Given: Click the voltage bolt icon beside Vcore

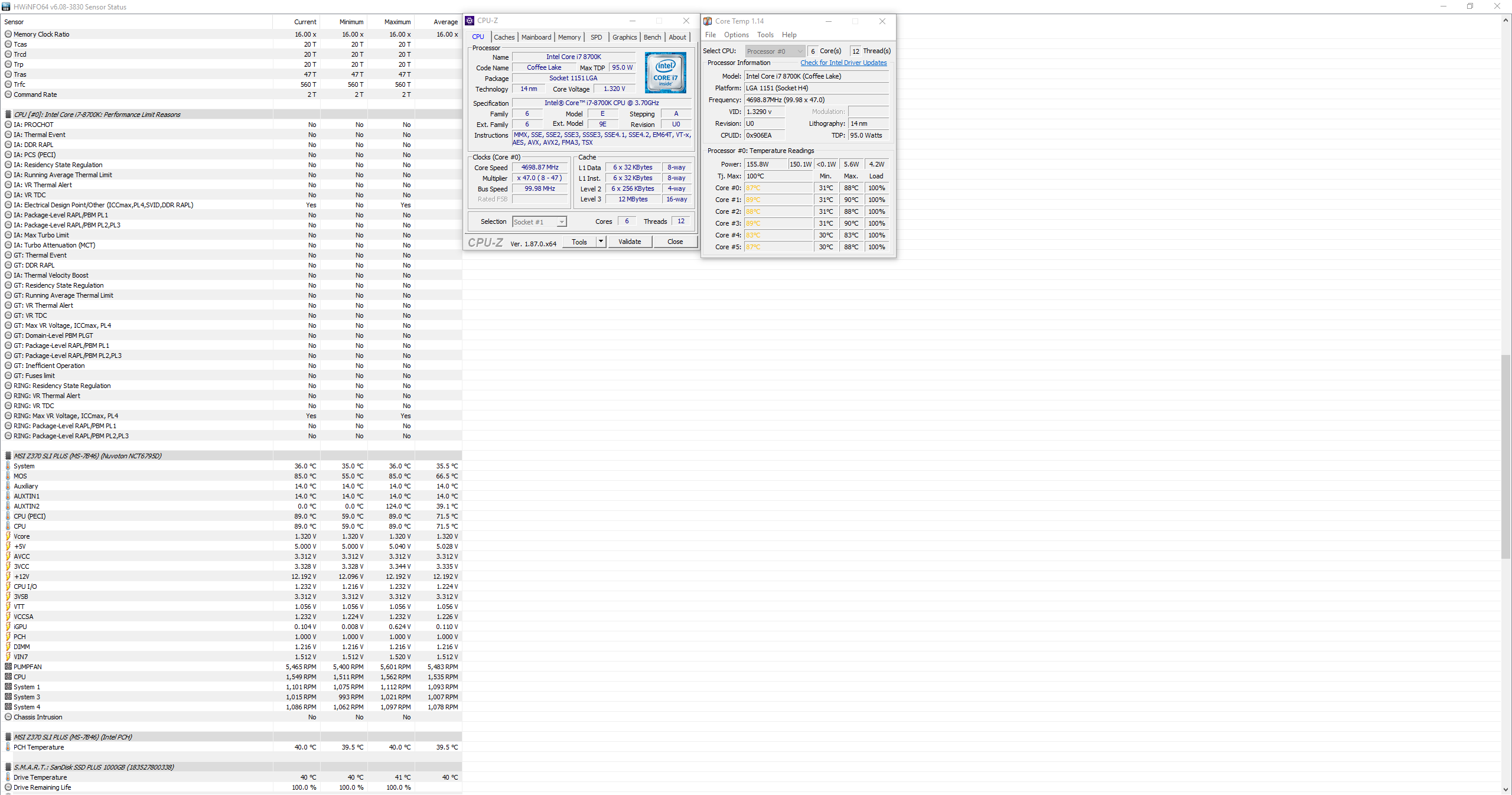Looking at the screenshot, I should pyautogui.click(x=8, y=536).
